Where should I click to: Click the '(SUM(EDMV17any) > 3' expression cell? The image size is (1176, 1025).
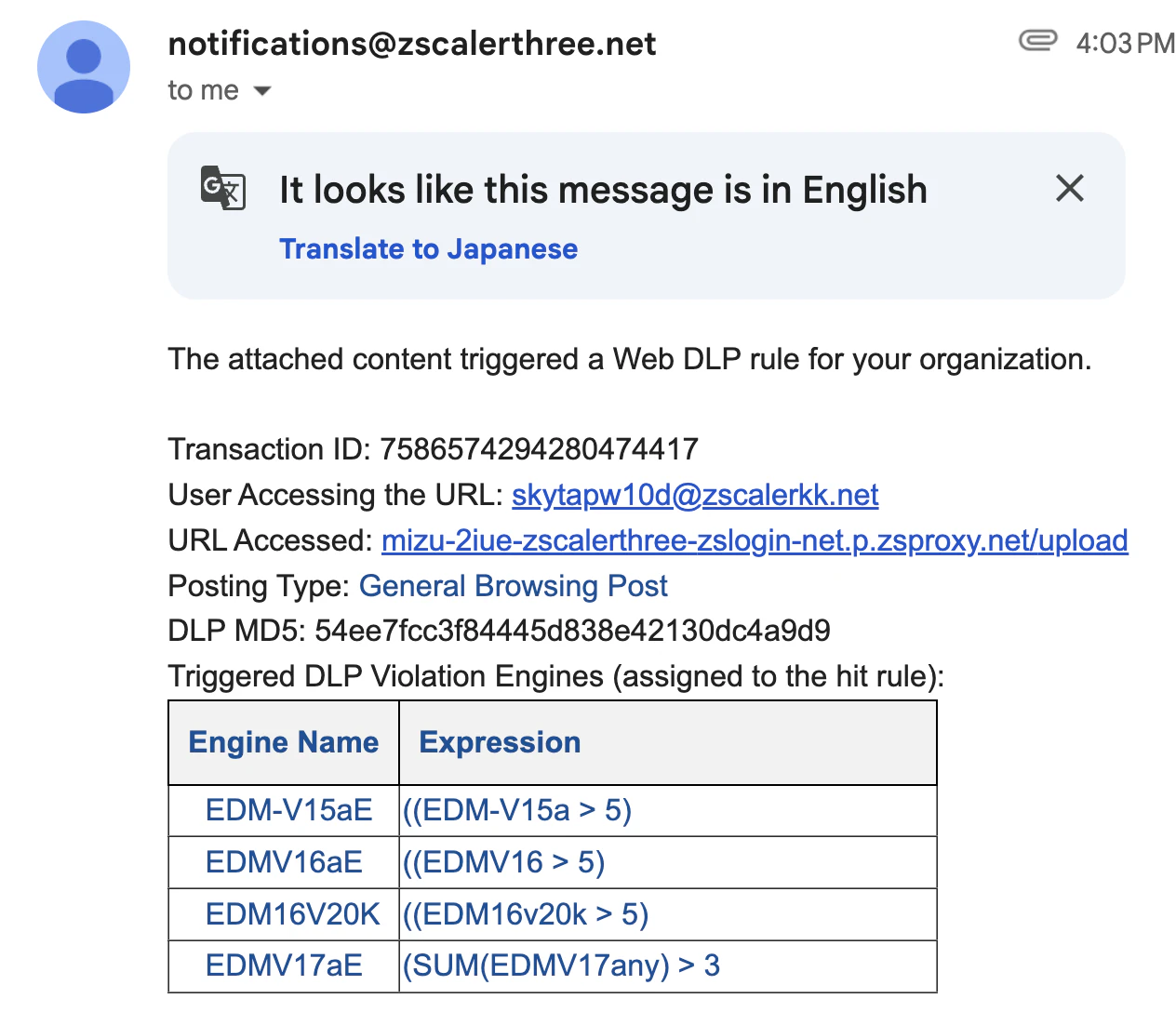coord(668,965)
